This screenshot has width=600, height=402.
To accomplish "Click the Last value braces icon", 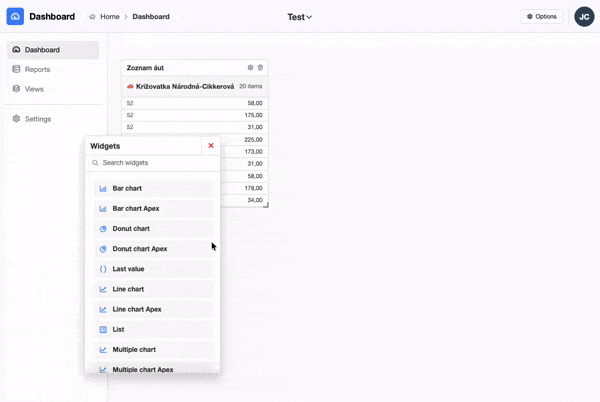I will point(103,269).
